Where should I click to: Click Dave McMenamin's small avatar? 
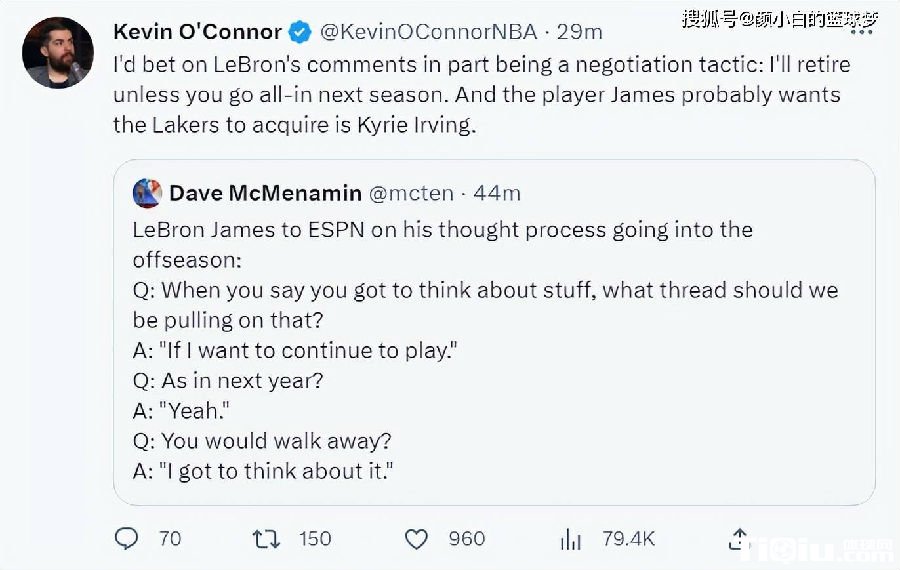[x=147, y=193]
